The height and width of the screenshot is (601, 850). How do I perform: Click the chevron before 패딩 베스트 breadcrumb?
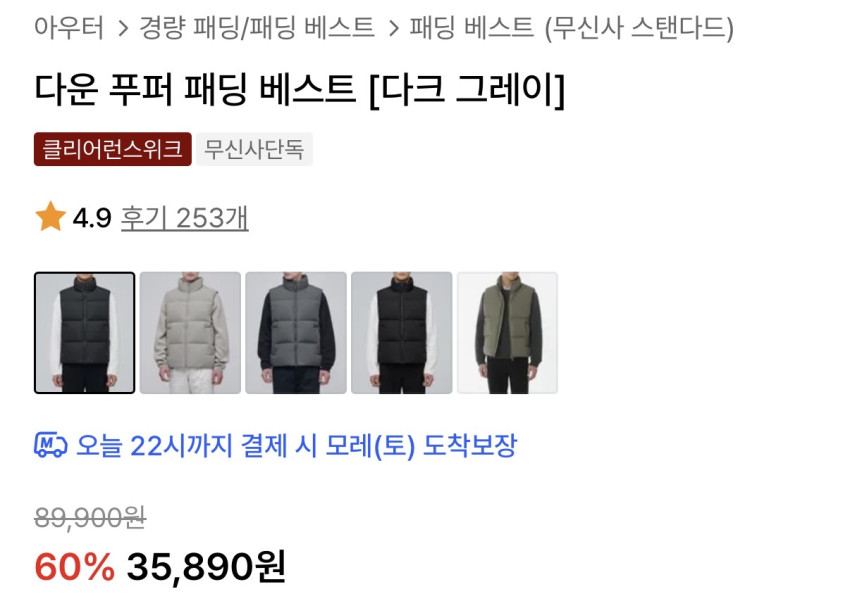pos(394,28)
